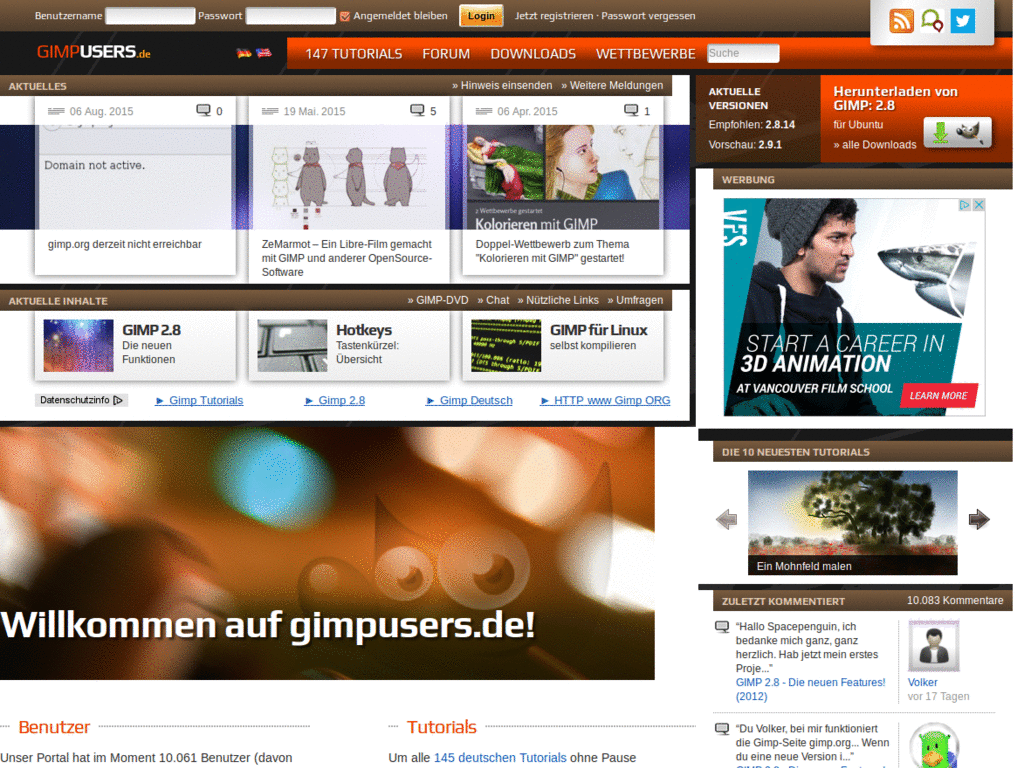Screen dimensions: 1024x768
Task: Open 'Gimp Tutorials' ad link
Action: (x=199, y=400)
